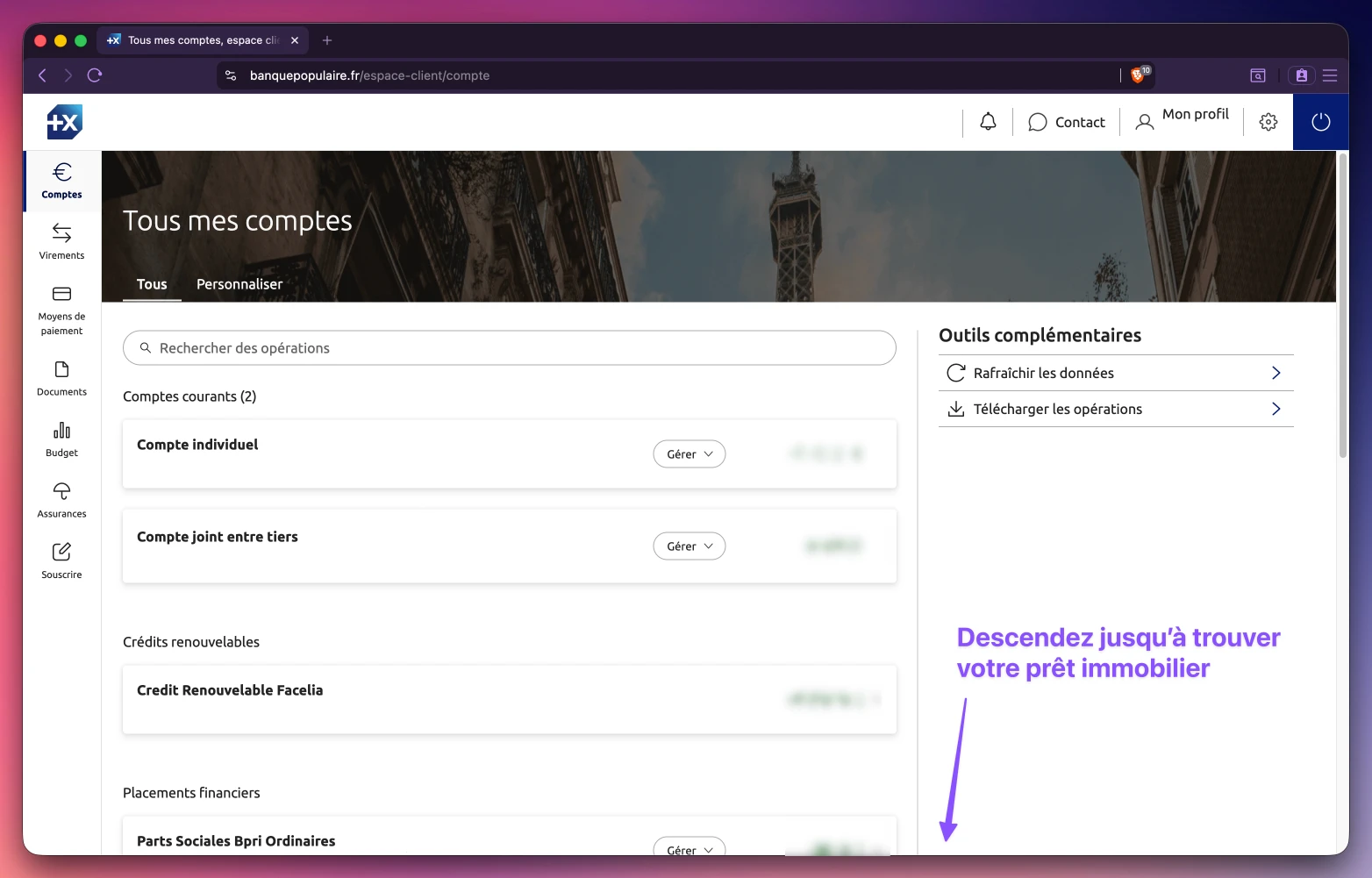Click the download icon in Outils complémentaires
Screen dimensions: 1372x878
956,409
